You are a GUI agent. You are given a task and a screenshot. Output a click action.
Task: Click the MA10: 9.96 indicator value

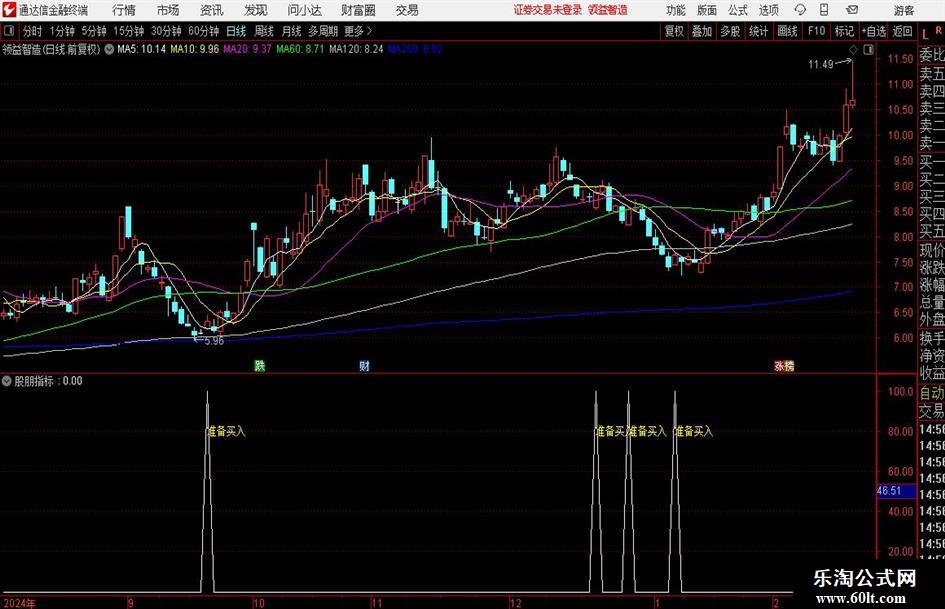[x=195, y=49]
